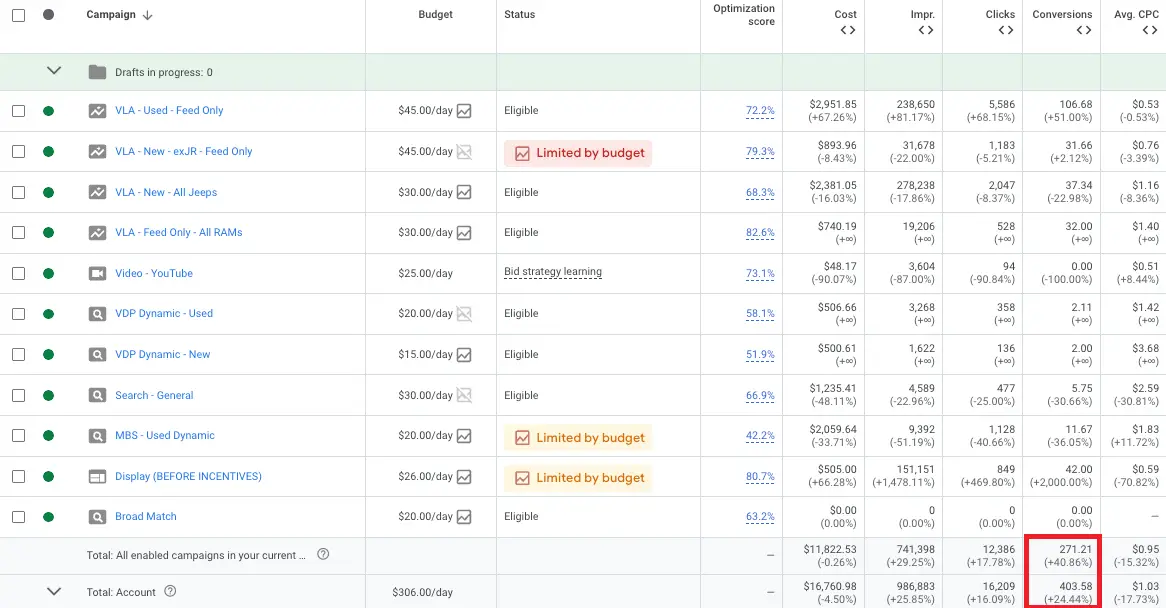
Task: Click the search icon beside Broad Match
Action: coord(97,517)
